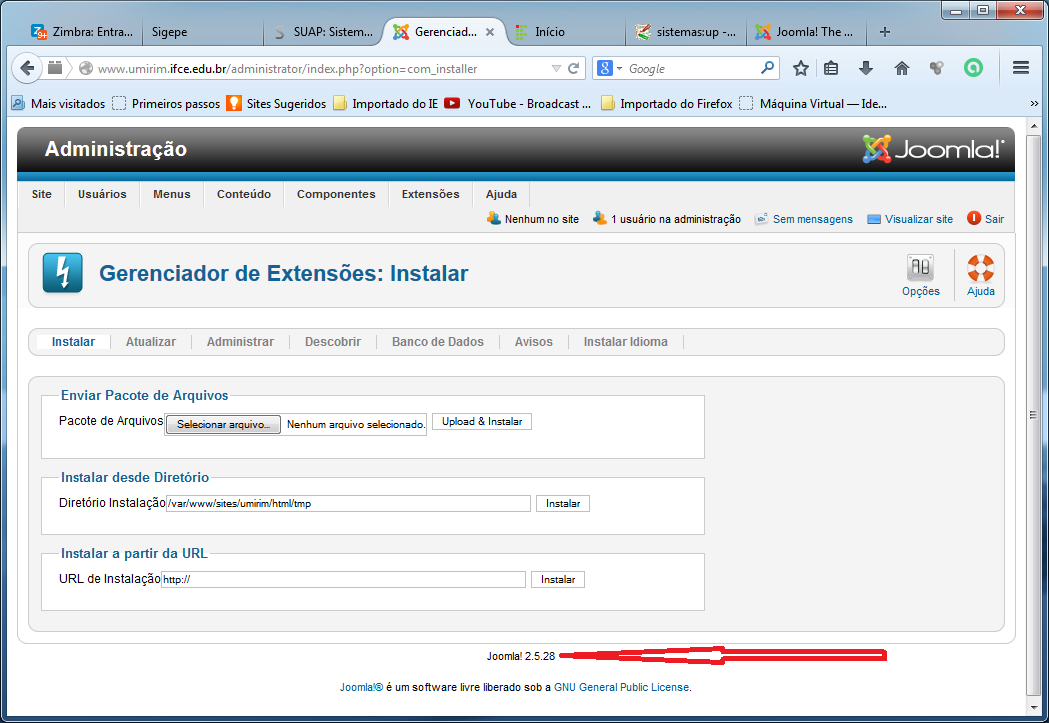1049x723 pixels.
Task: Open the Mais visitados bookmark
Action: point(59,104)
